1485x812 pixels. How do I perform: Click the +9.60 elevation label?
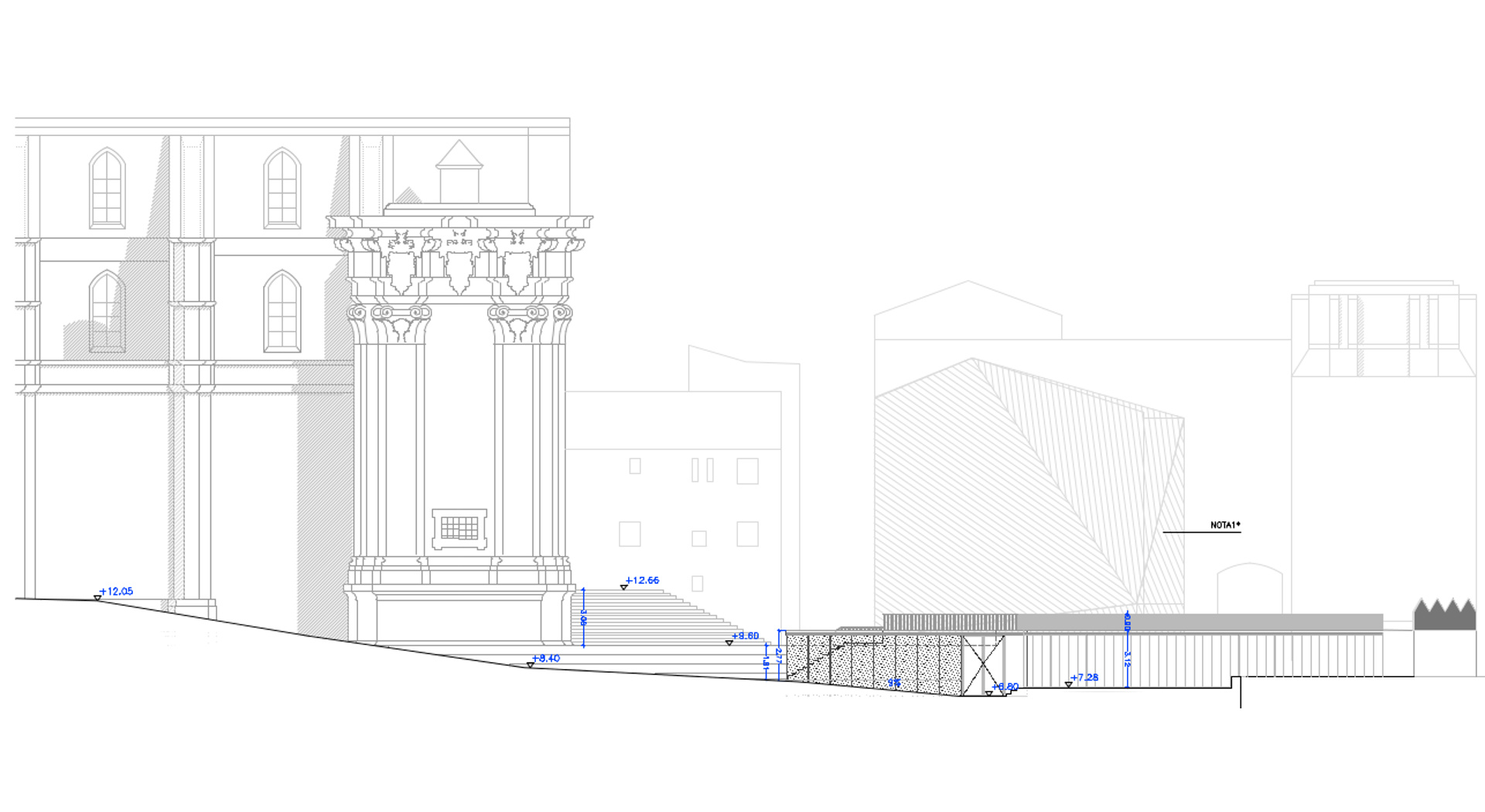(746, 636)
